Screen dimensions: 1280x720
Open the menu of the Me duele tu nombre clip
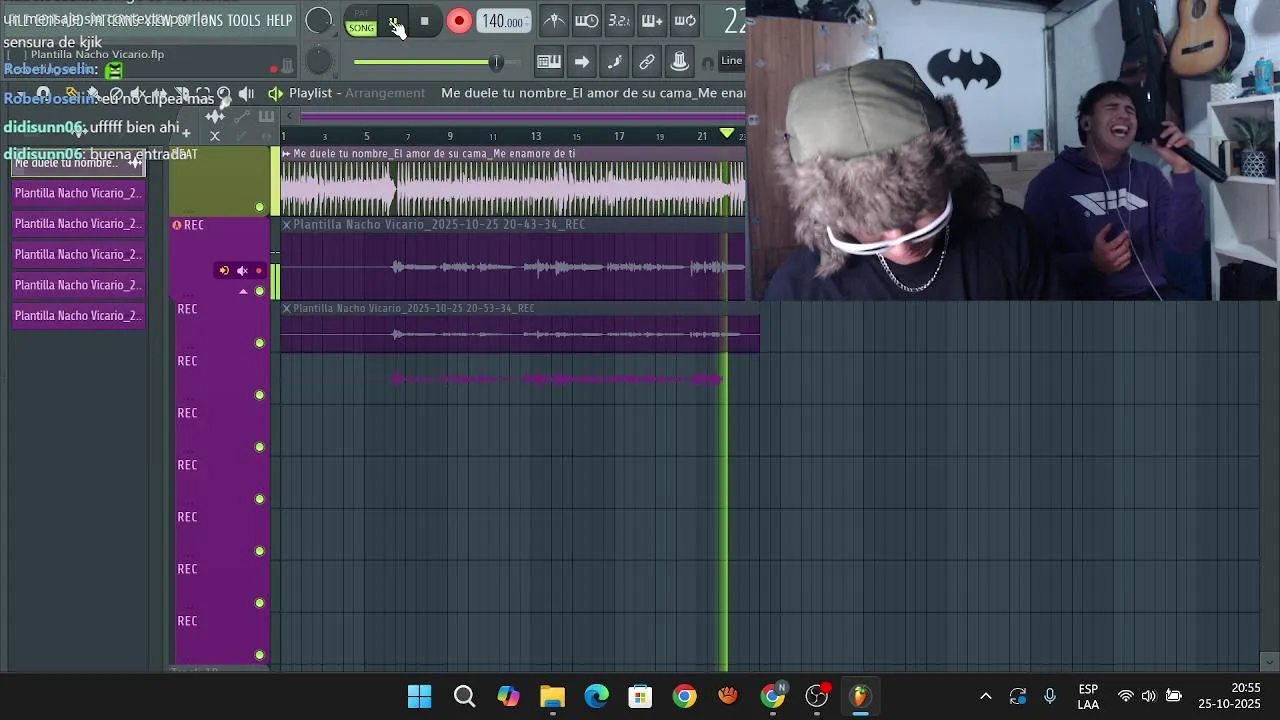(287, 154)
